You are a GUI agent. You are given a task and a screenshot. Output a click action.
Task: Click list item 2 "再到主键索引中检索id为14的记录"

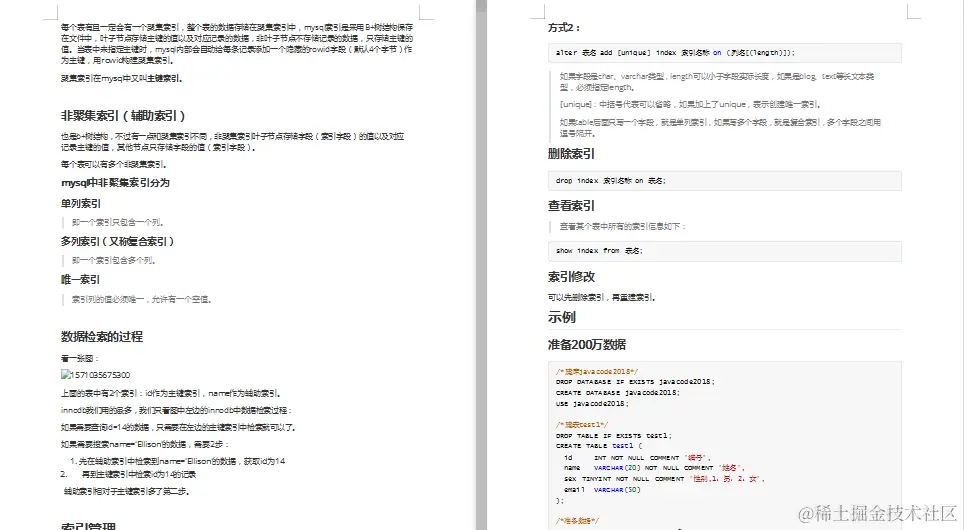pyautogui.click(x=139, y=474)
